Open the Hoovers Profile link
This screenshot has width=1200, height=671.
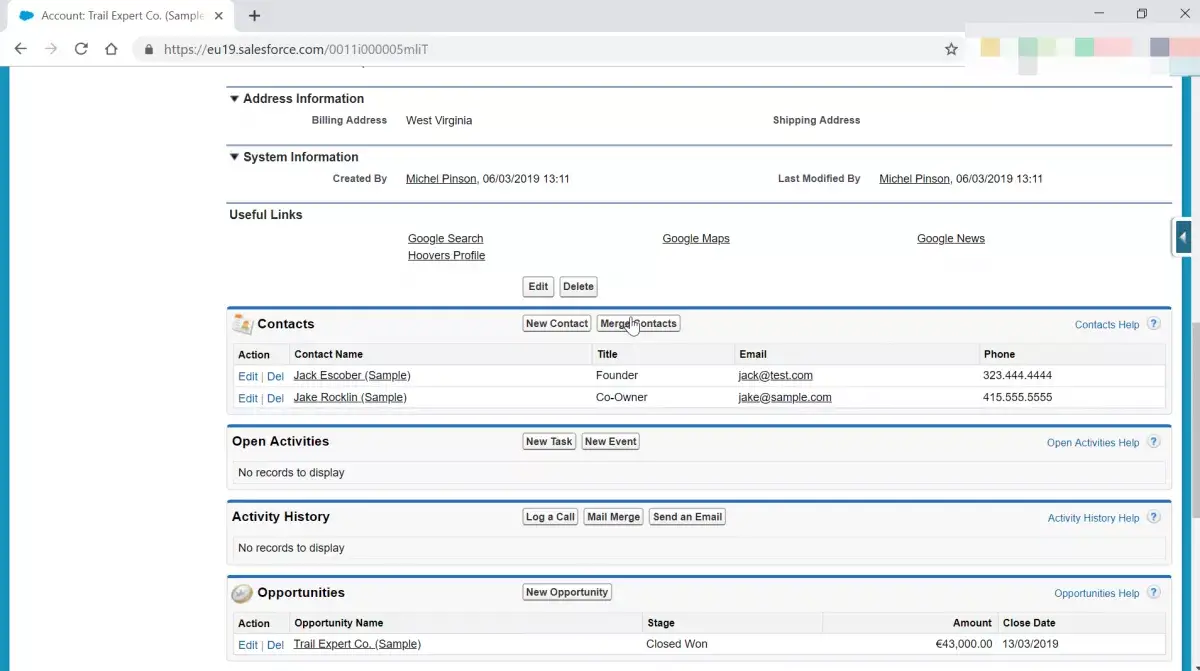[x=446, y=255]
